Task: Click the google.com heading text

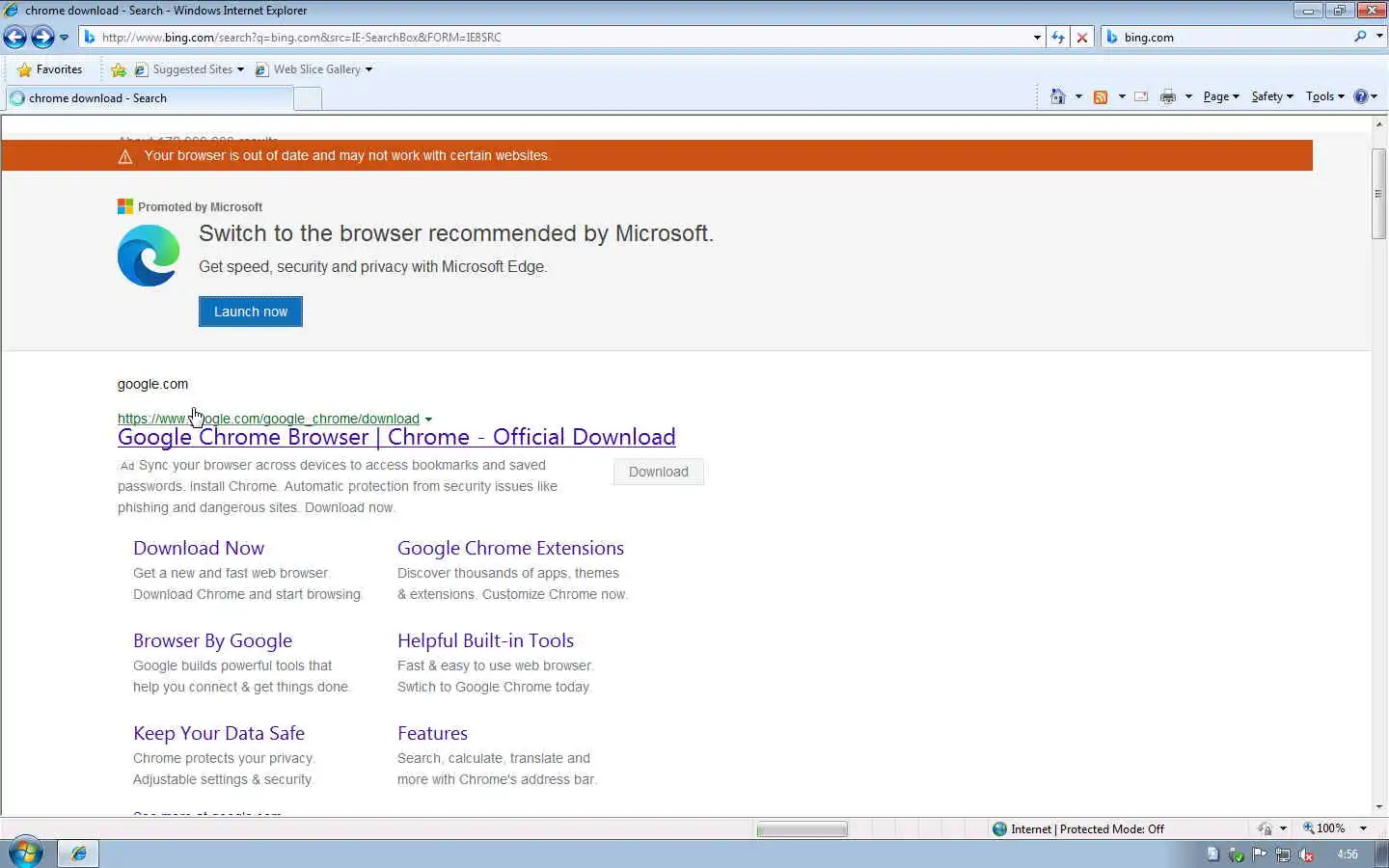Action: point(152,384)
